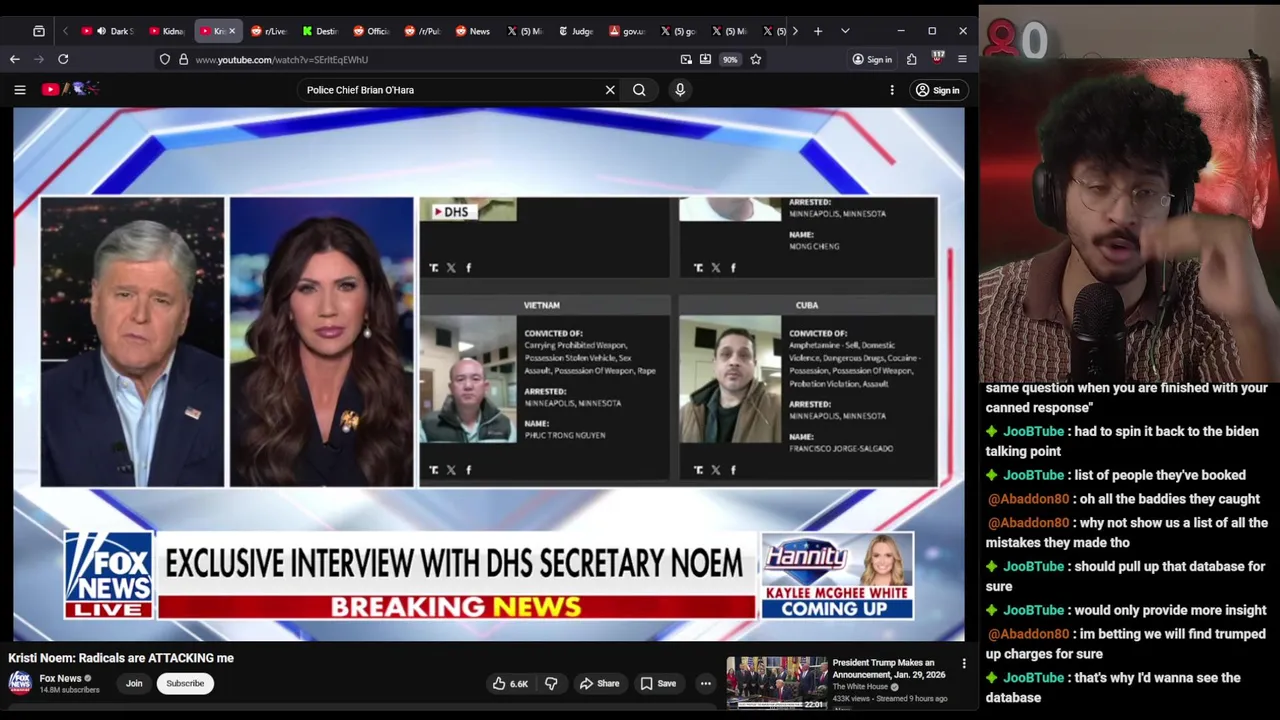
Task: Like the video with thumbs up
Action: point(510,684)
